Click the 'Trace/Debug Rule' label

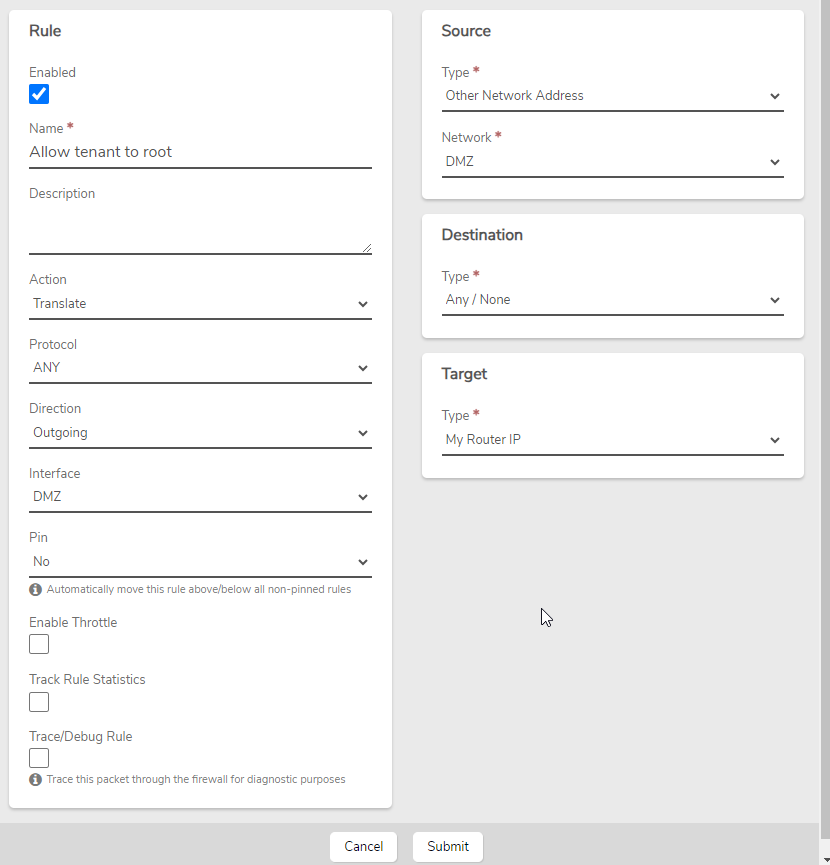point(81,737)
